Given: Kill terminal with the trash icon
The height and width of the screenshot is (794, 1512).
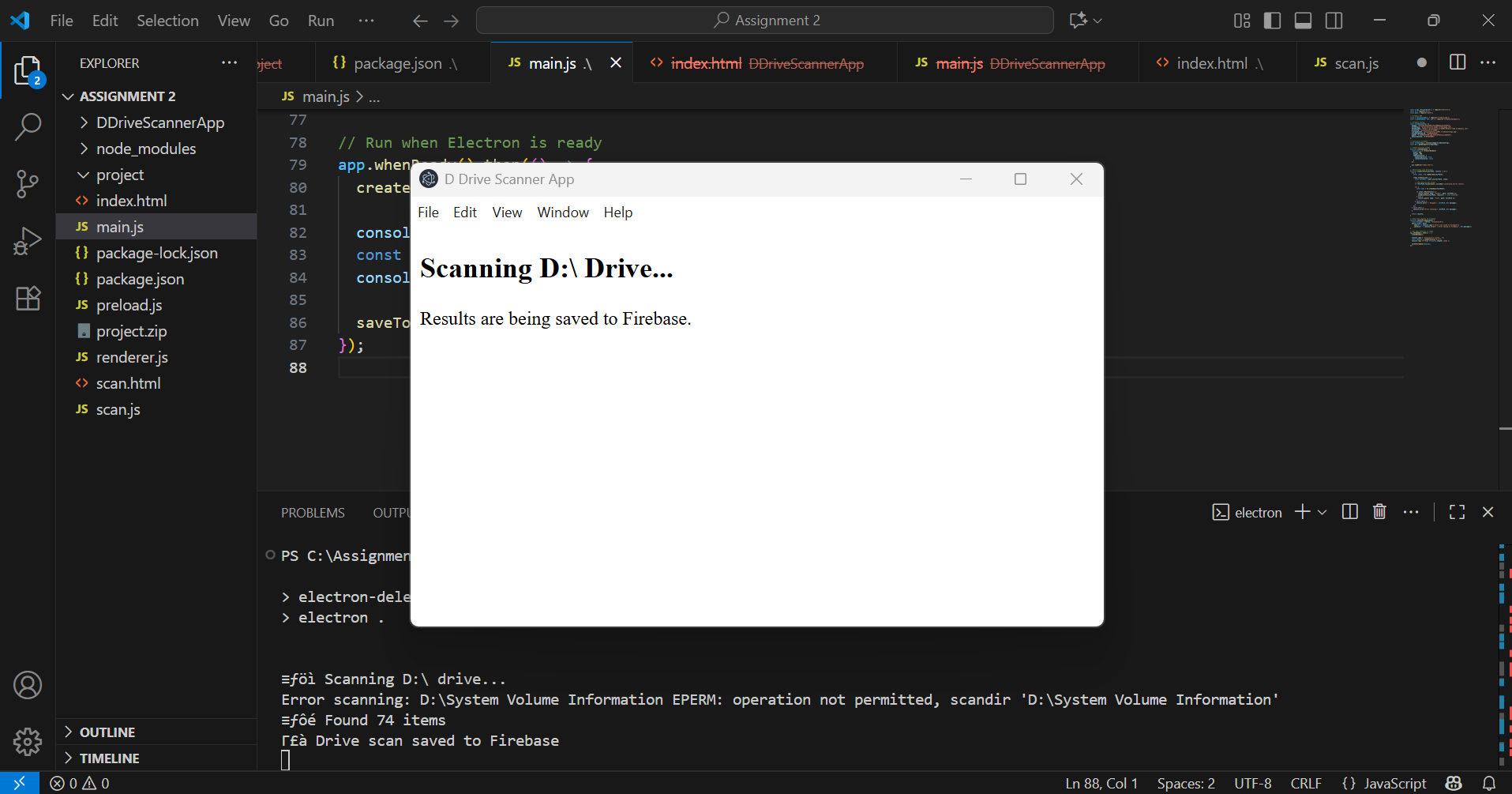Looking at the screenshot, I should point(1379,512).
